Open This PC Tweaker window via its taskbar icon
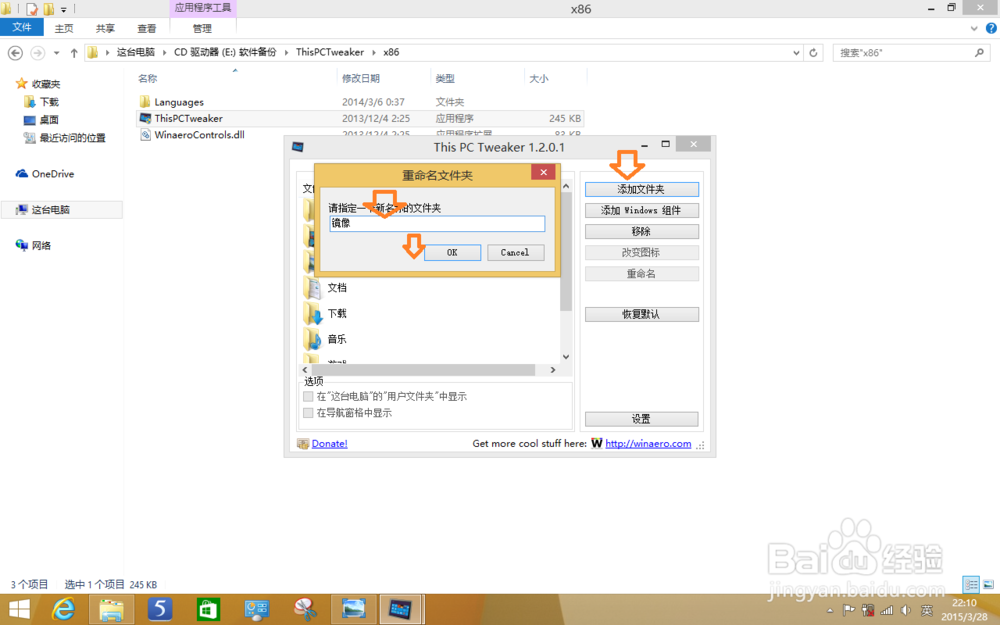The width and height of the screenshot is (1000, 625). (400, 608)
